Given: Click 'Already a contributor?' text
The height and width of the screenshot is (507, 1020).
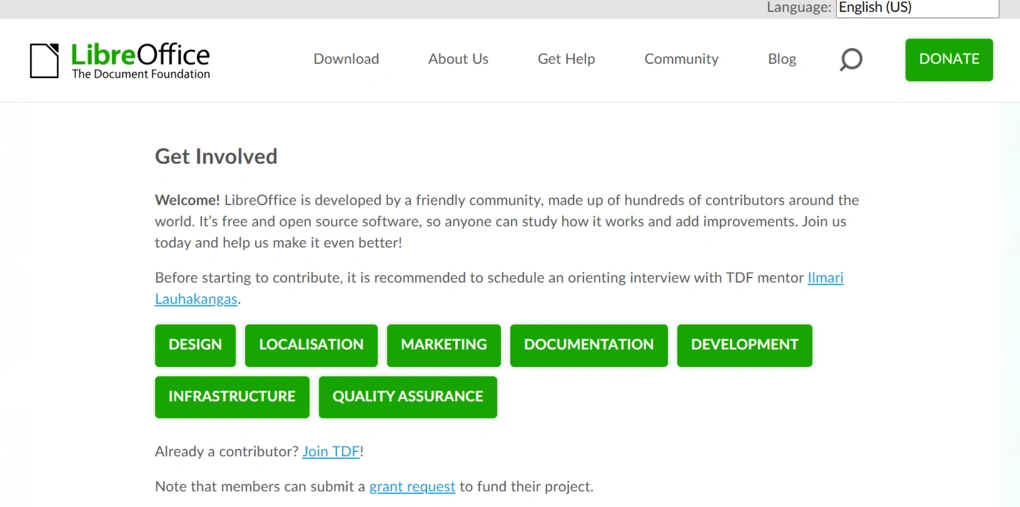Looking at the screenshot, I should 226,451.
